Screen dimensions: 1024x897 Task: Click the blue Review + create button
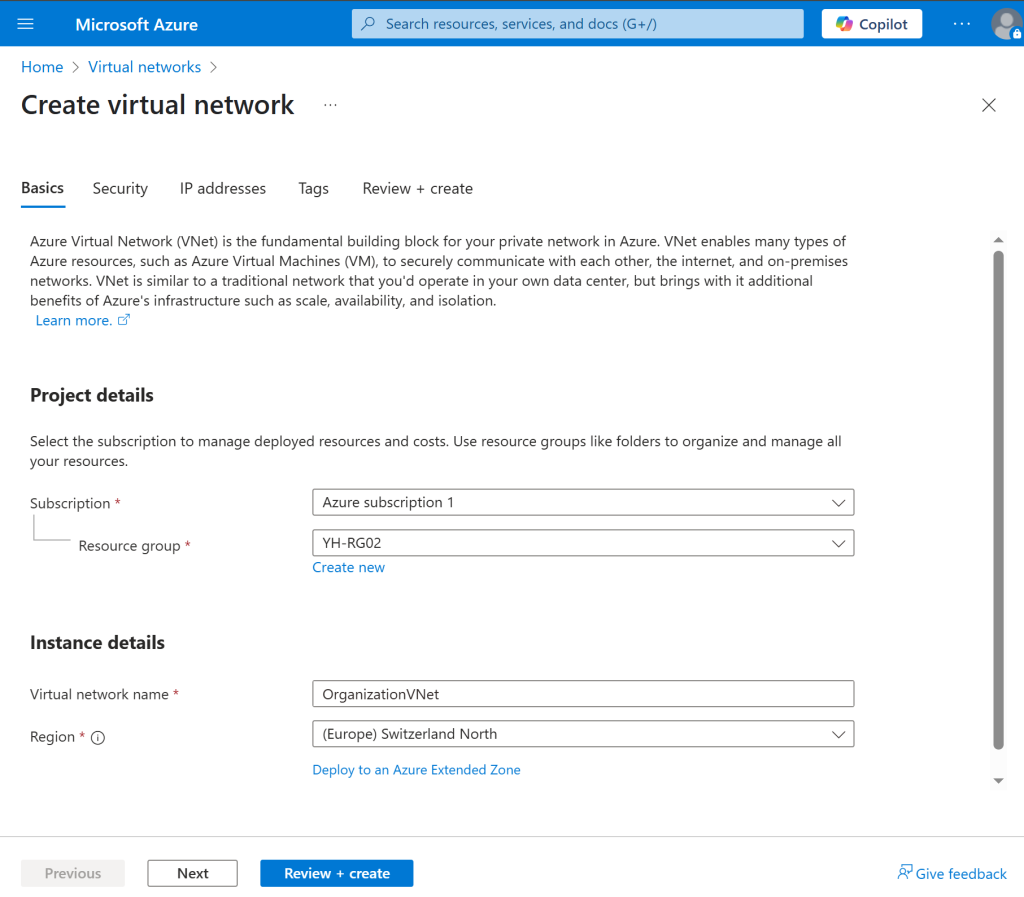[x=336, y=873]
